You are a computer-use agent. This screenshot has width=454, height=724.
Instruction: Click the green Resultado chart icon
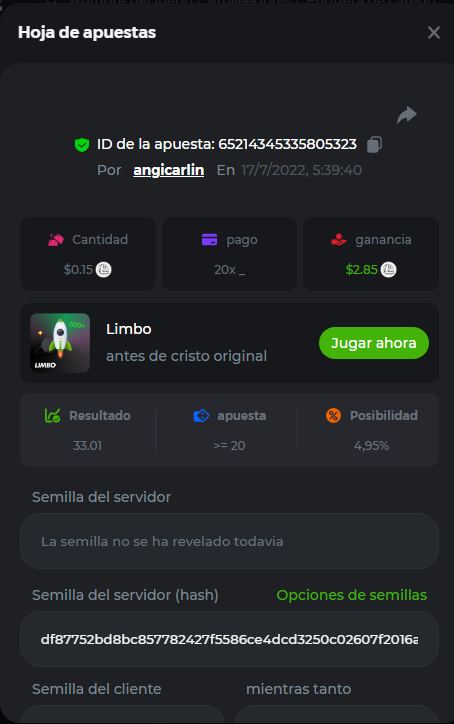click(x=52, y=416)
